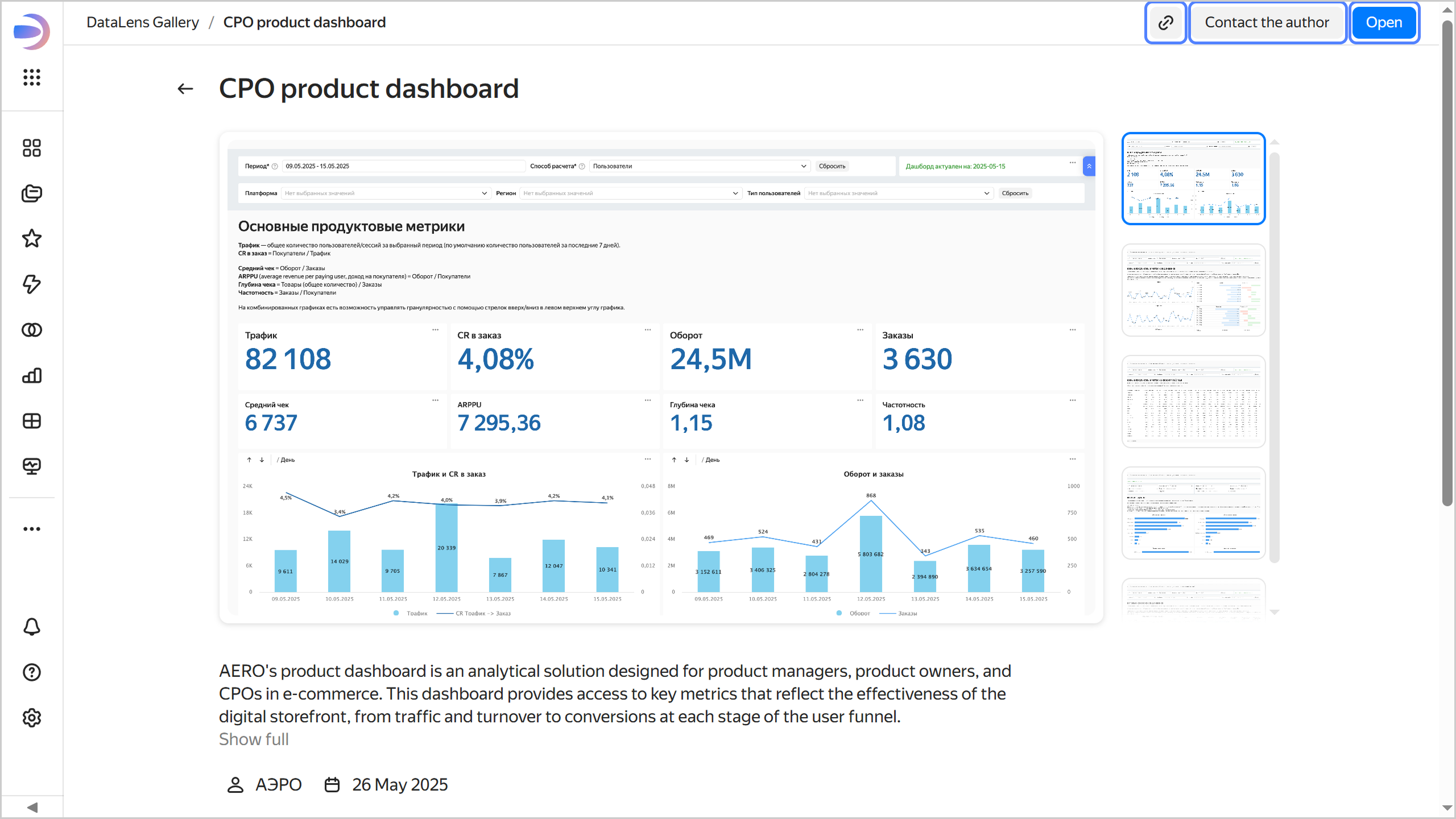Screen dimensions: 1456x819
Task: Open the charts bar icon in sidebar
Action: click(32, 375)
